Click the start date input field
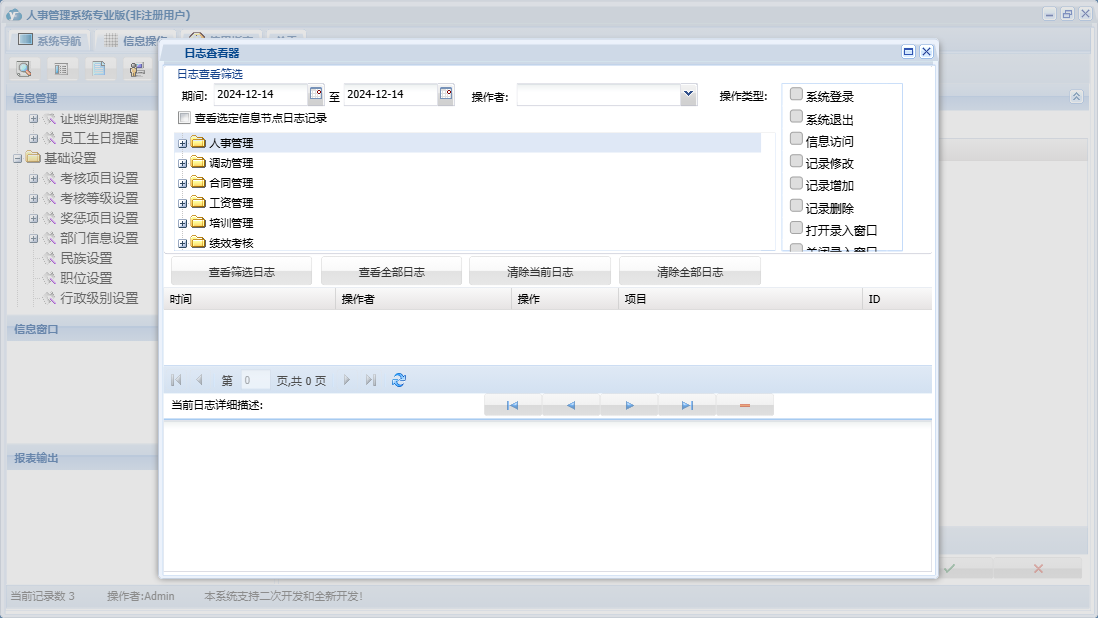 point(260,94)
